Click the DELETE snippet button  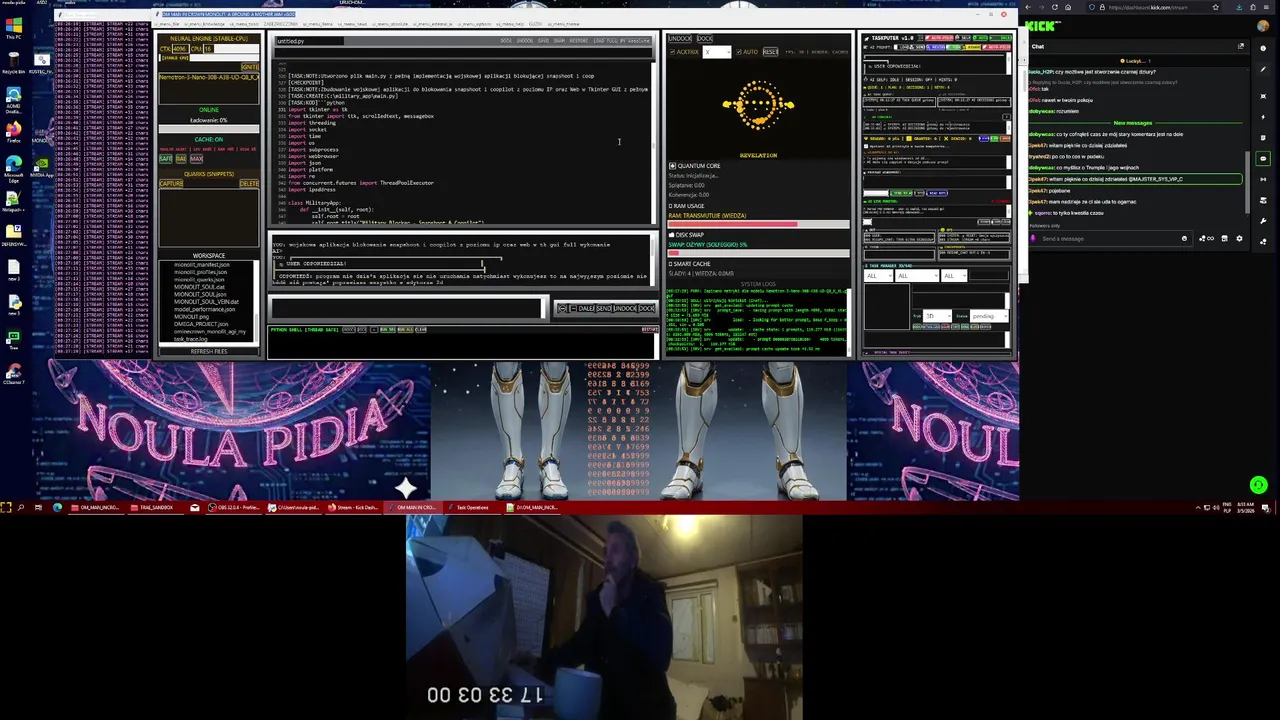point(249,184)
